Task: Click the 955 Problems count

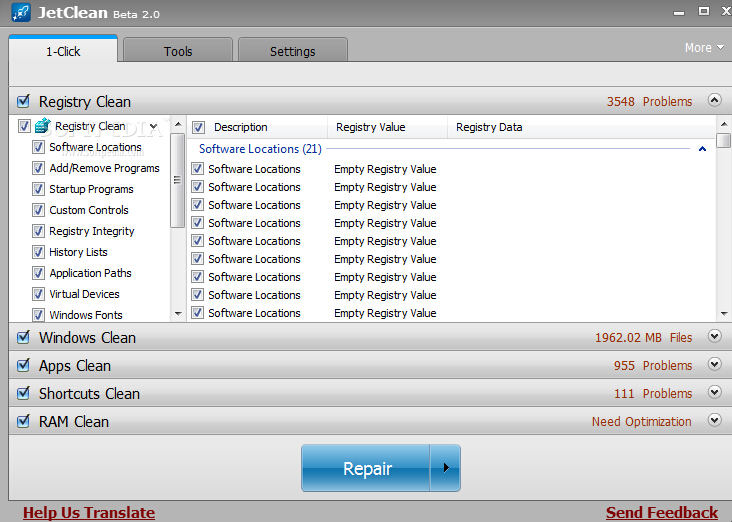Action: (653, 365)
